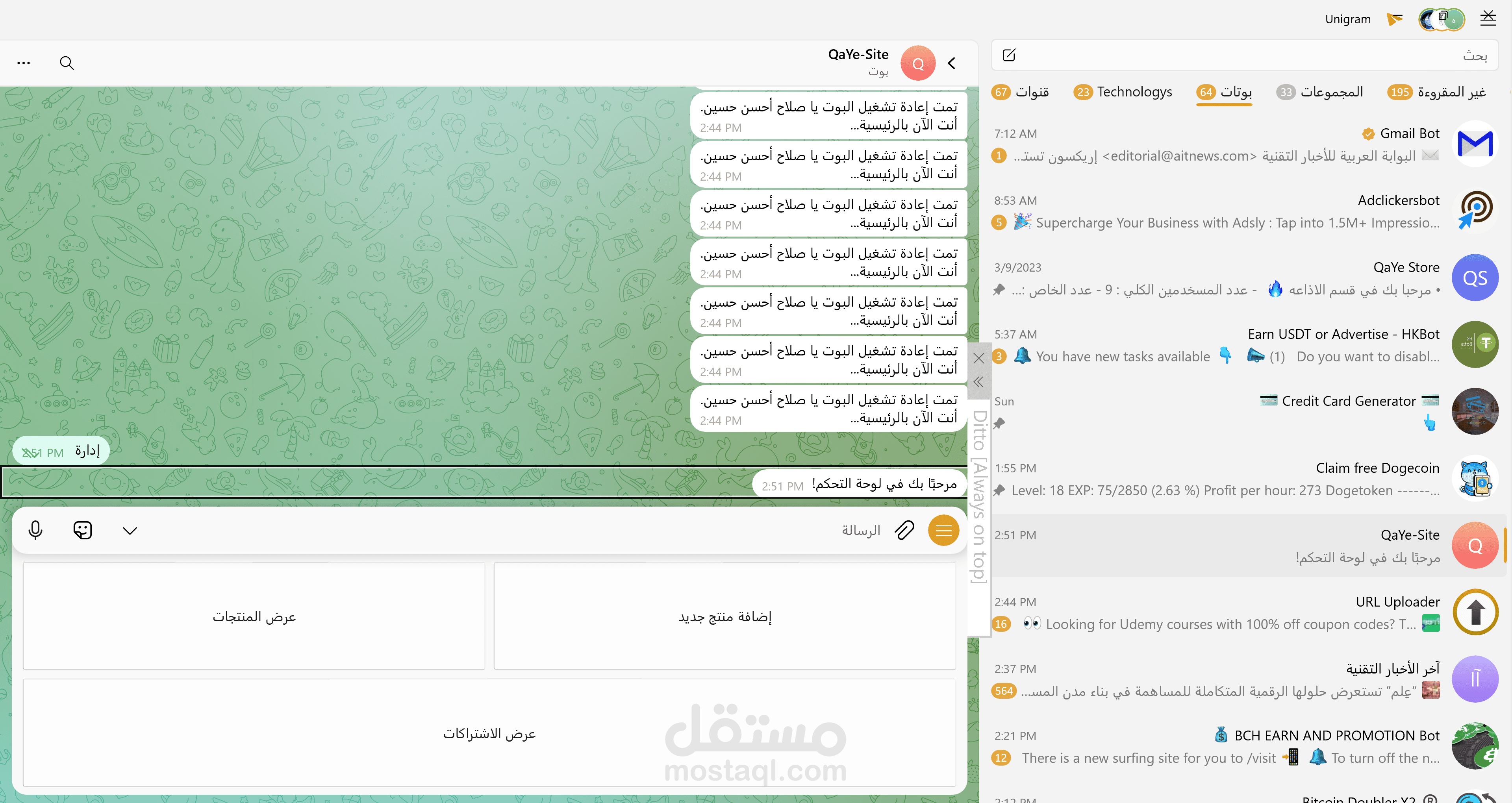Open Earn USDT or Advertise HKBot chat
Screen dimensions: 1512x803
1244,345
